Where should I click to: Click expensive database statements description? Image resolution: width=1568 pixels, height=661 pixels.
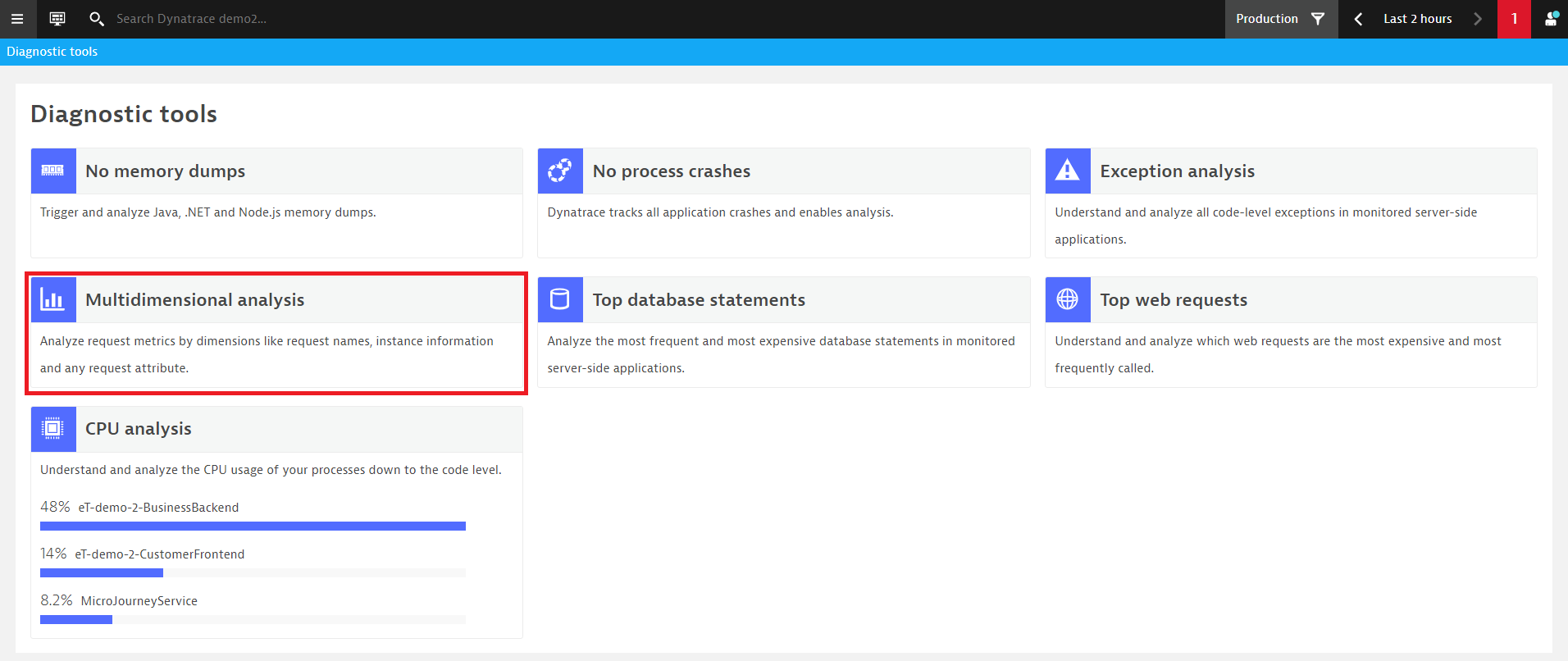(x=781, y=354)
